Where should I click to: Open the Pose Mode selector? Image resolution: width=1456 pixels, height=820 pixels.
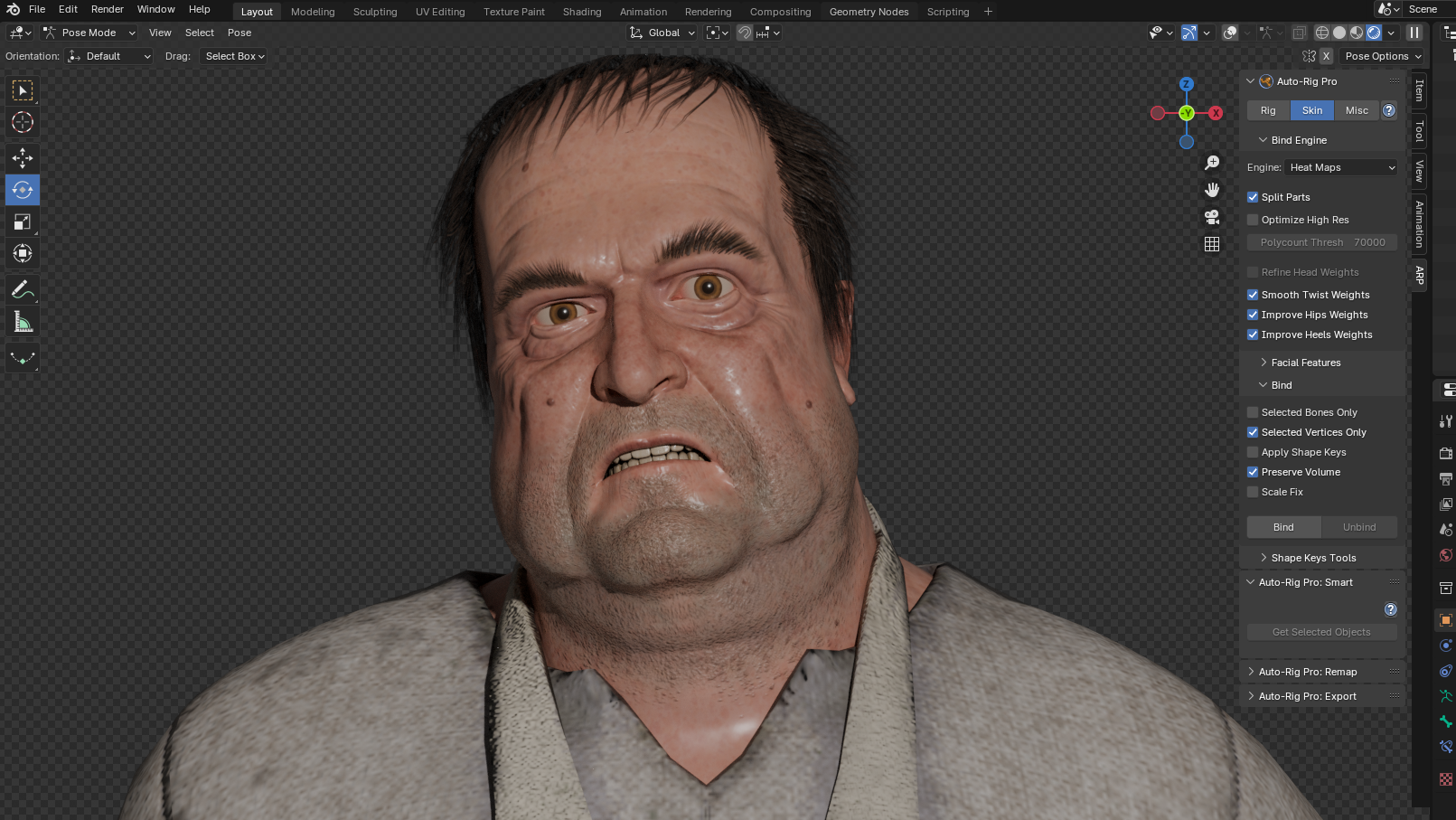point(89,33)
